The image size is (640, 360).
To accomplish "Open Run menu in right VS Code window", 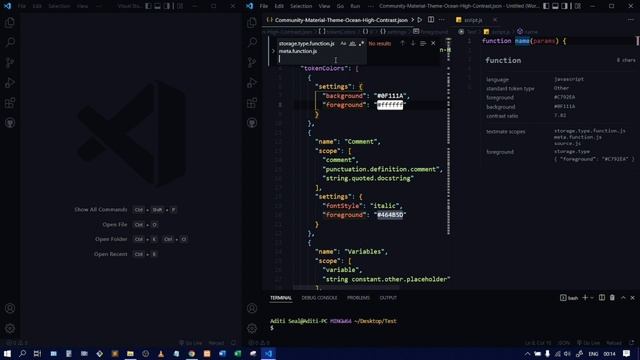I will coord(355,6).
